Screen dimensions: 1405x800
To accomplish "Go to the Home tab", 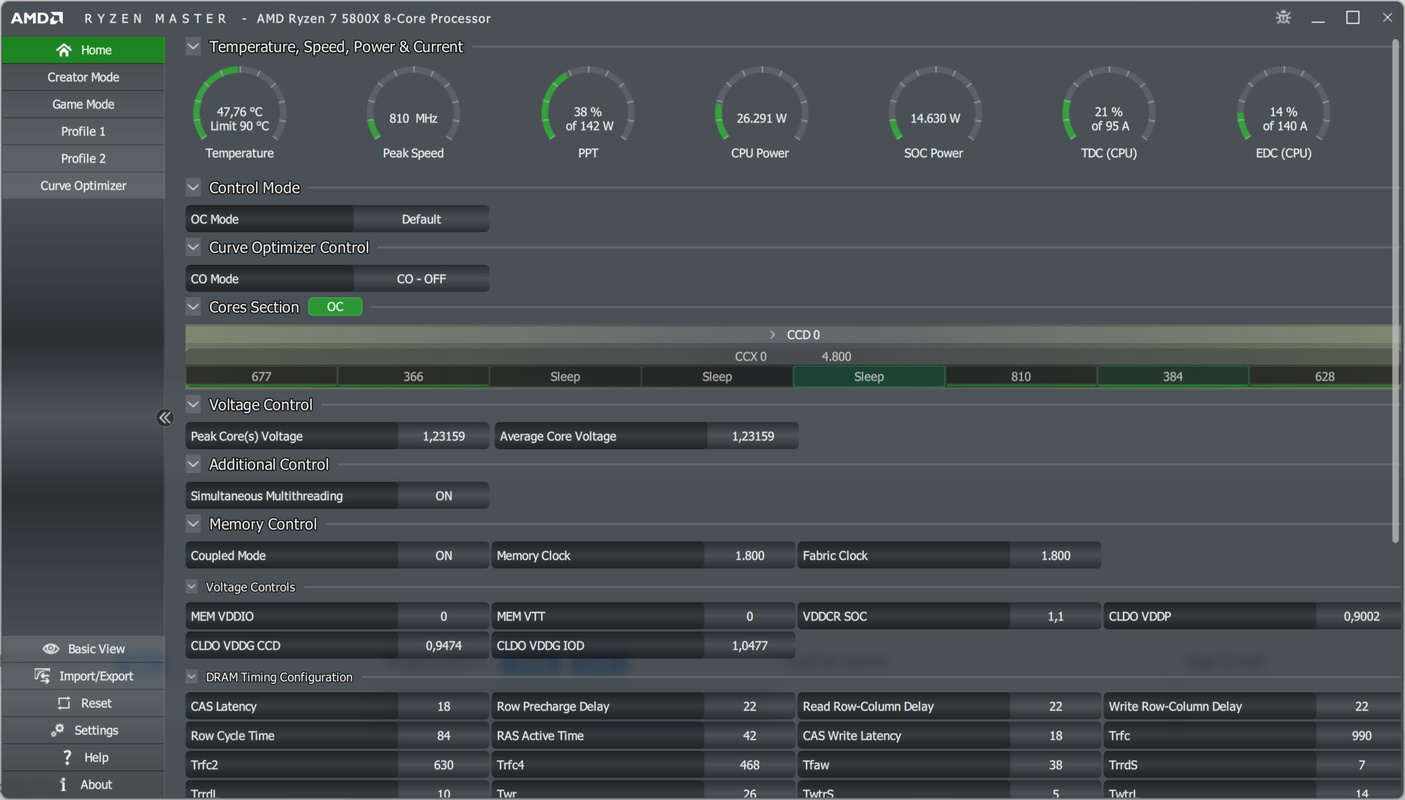I will pyautogui.click(x=83, y=50).
